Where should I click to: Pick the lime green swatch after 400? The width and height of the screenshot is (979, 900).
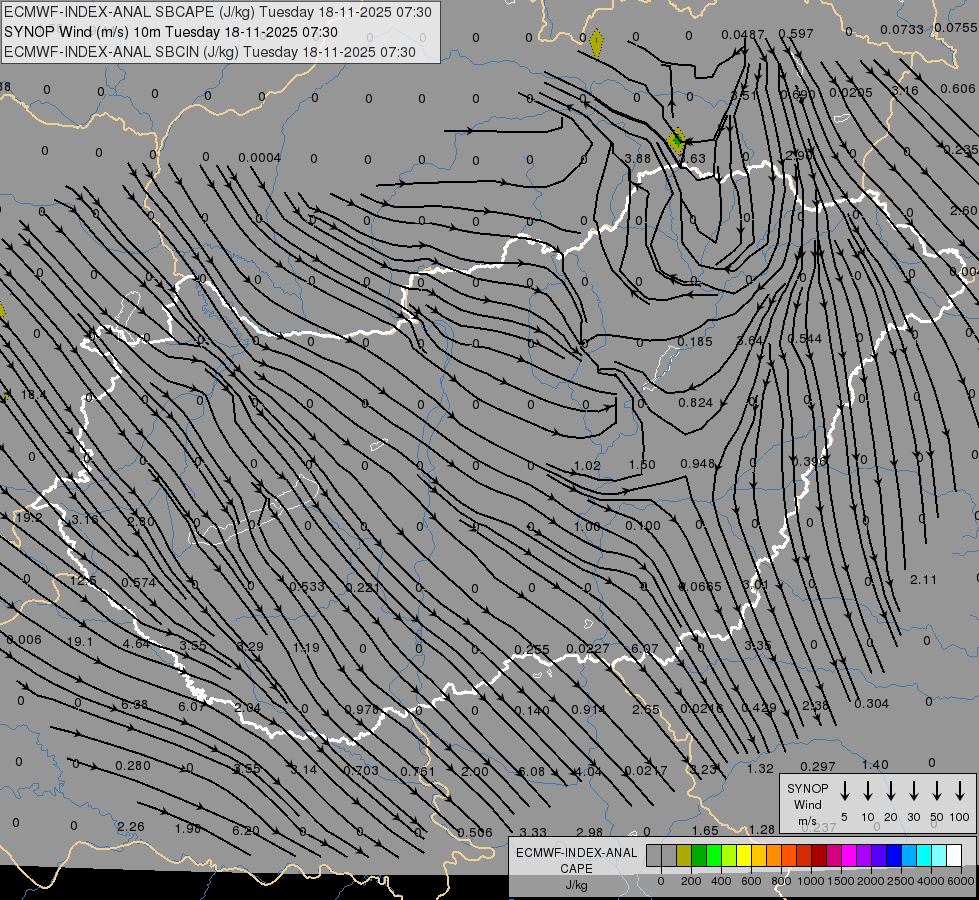729,856
